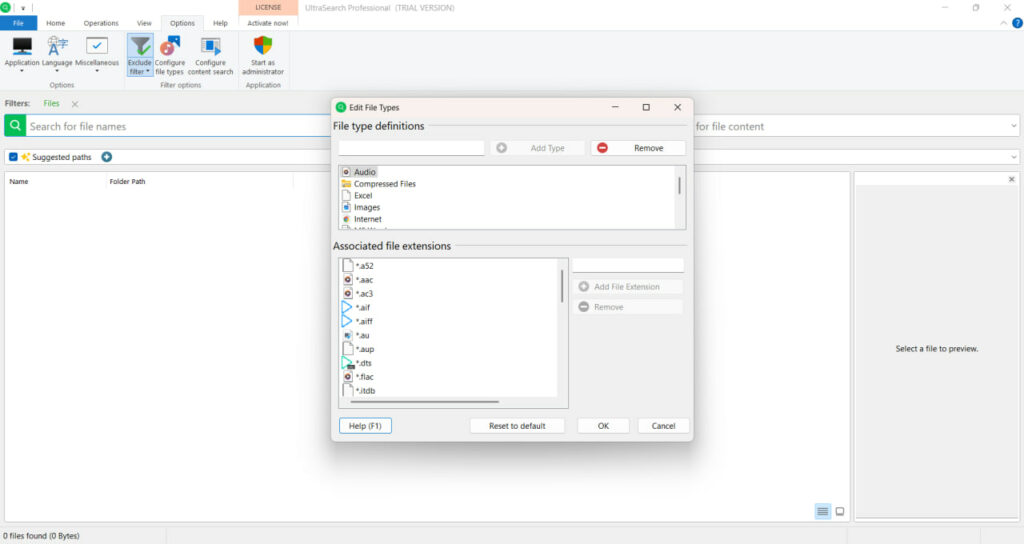Click the Folder Path column header
Screen dimensions: 1024x544
[x=127, y=182]
